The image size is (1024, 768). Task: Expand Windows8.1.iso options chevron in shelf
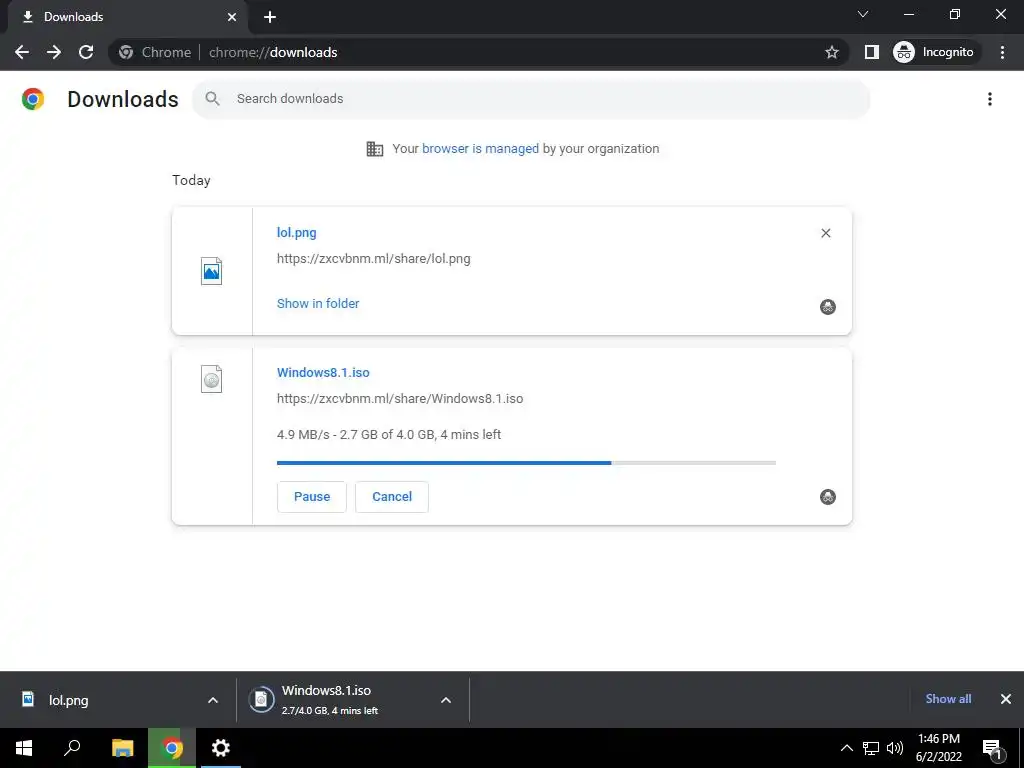click(446, 700)
